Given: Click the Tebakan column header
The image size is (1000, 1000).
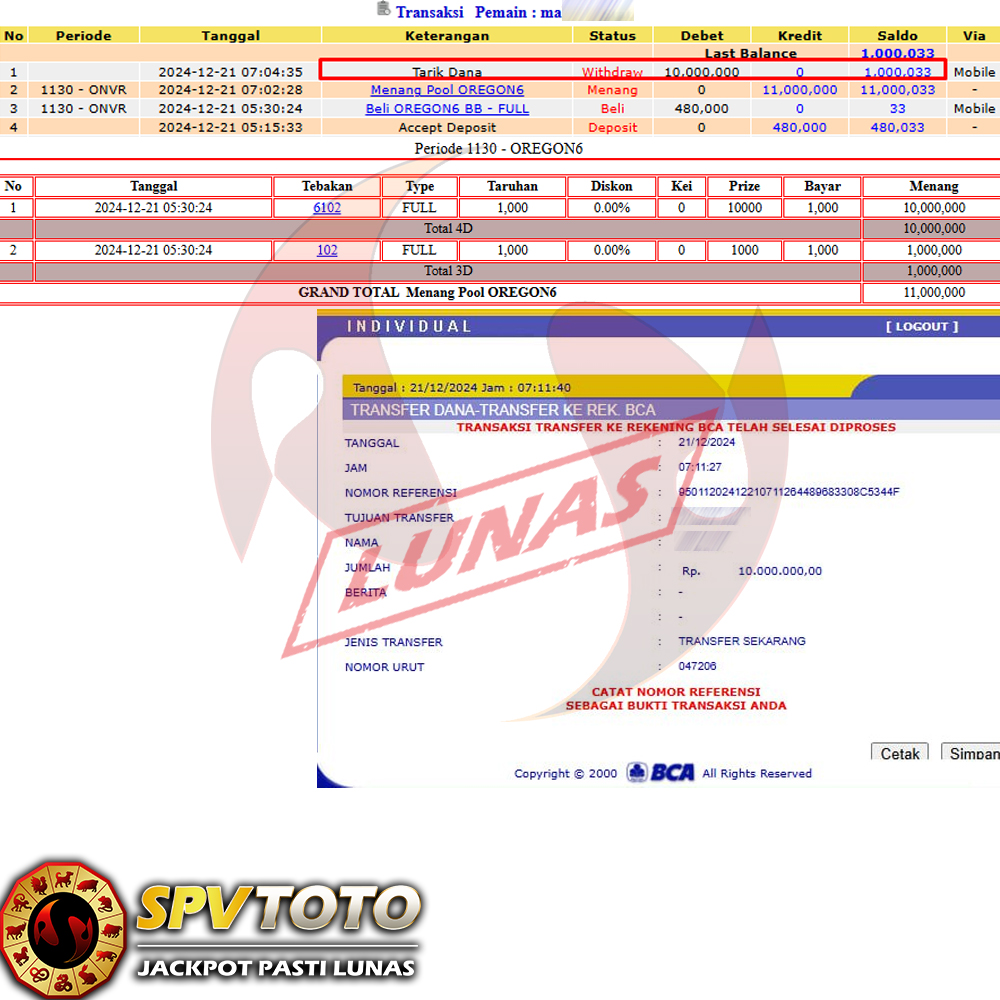Looking at the screenshot, I should pyautogui.click(x=327, y=186).
